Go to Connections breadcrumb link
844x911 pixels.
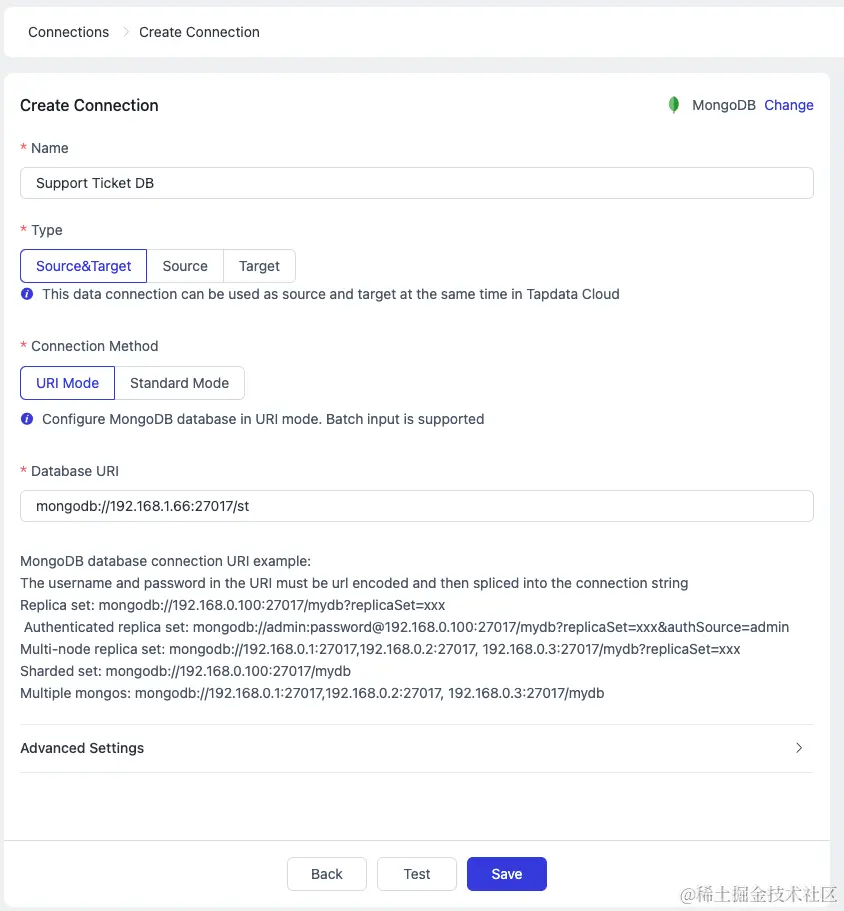tap(69, 32)
